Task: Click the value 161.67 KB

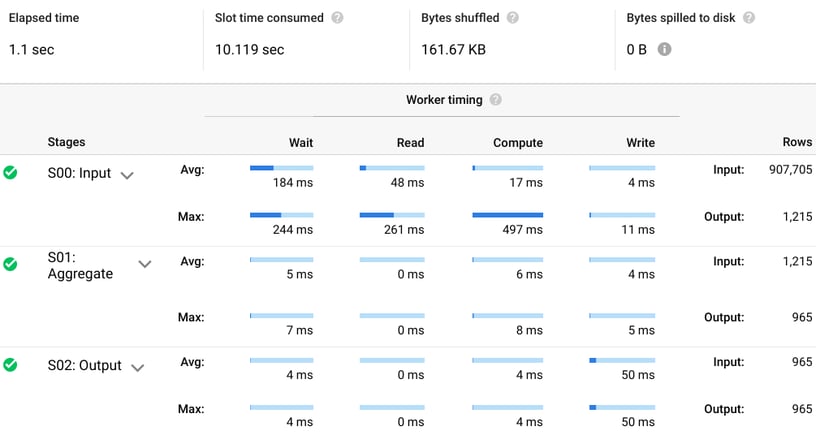Action: coord(453,49)
